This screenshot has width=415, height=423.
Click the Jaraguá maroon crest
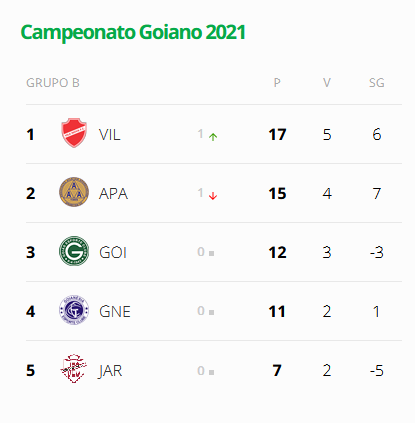point(74,369)
